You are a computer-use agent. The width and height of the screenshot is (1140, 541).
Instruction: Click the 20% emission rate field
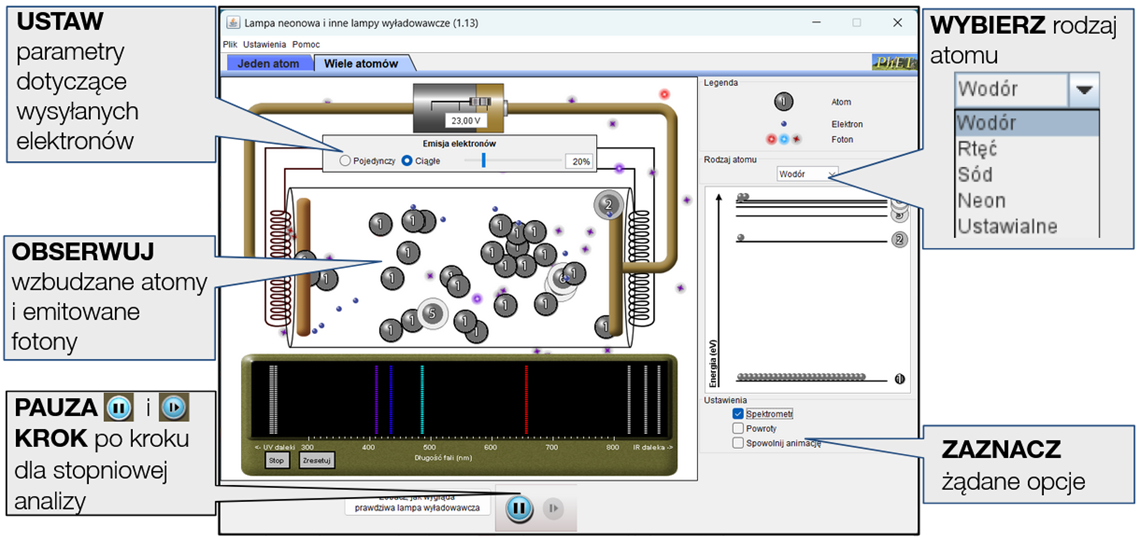click(x=580, y=161)
